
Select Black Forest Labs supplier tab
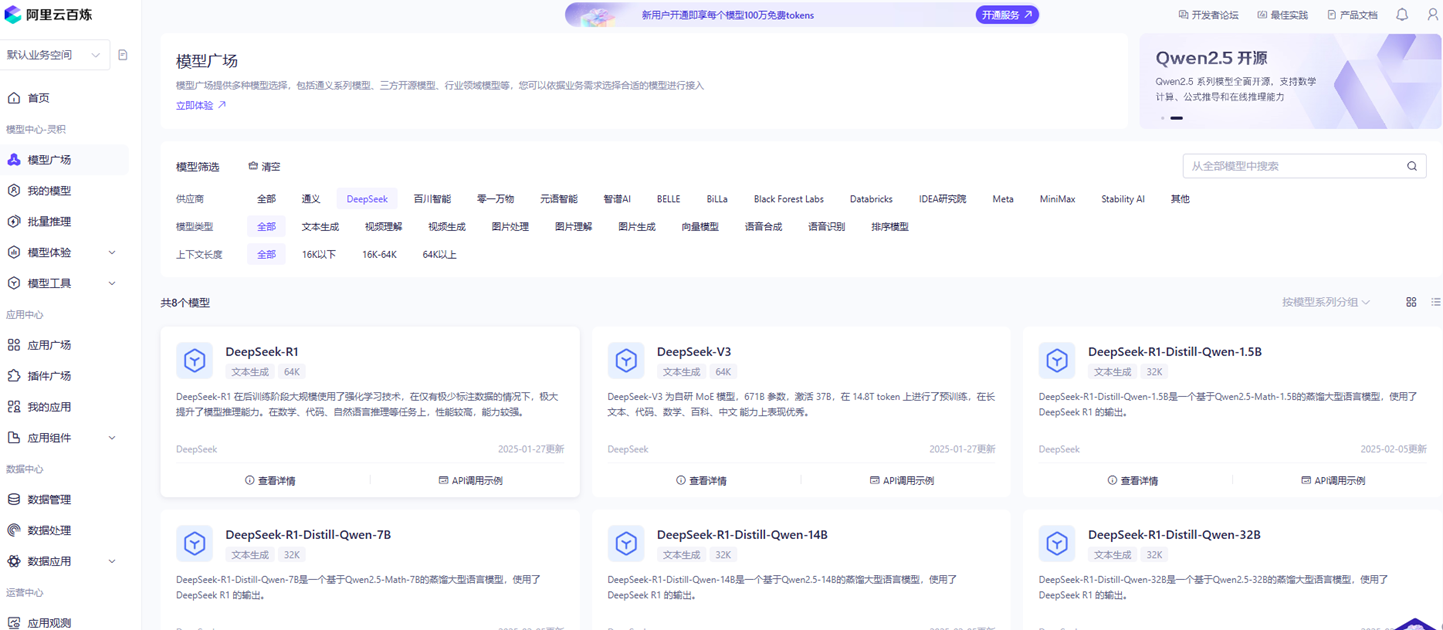coord(788,199)
